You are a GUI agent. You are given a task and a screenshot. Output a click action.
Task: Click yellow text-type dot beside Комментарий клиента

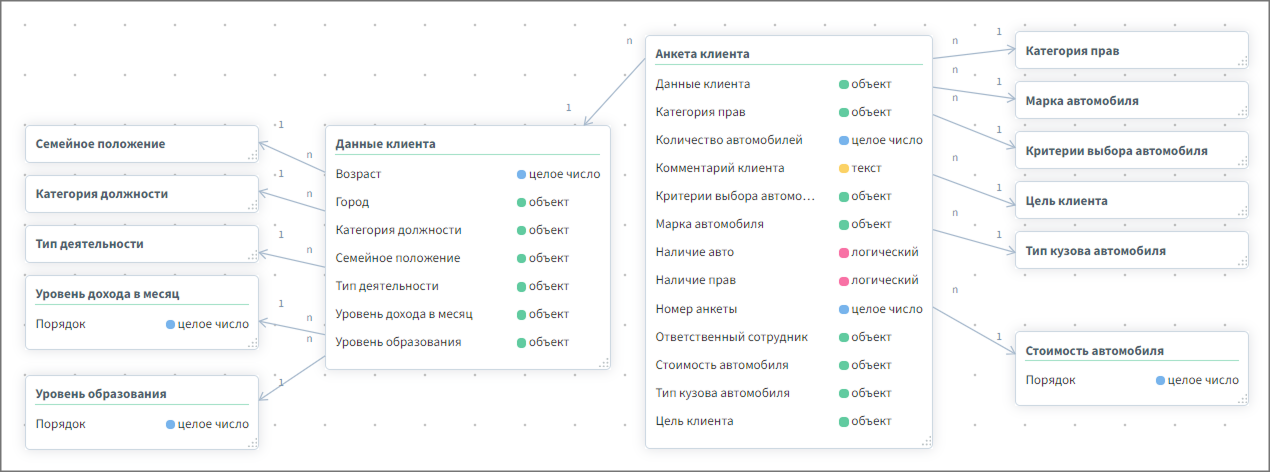[x=844, y=168]
